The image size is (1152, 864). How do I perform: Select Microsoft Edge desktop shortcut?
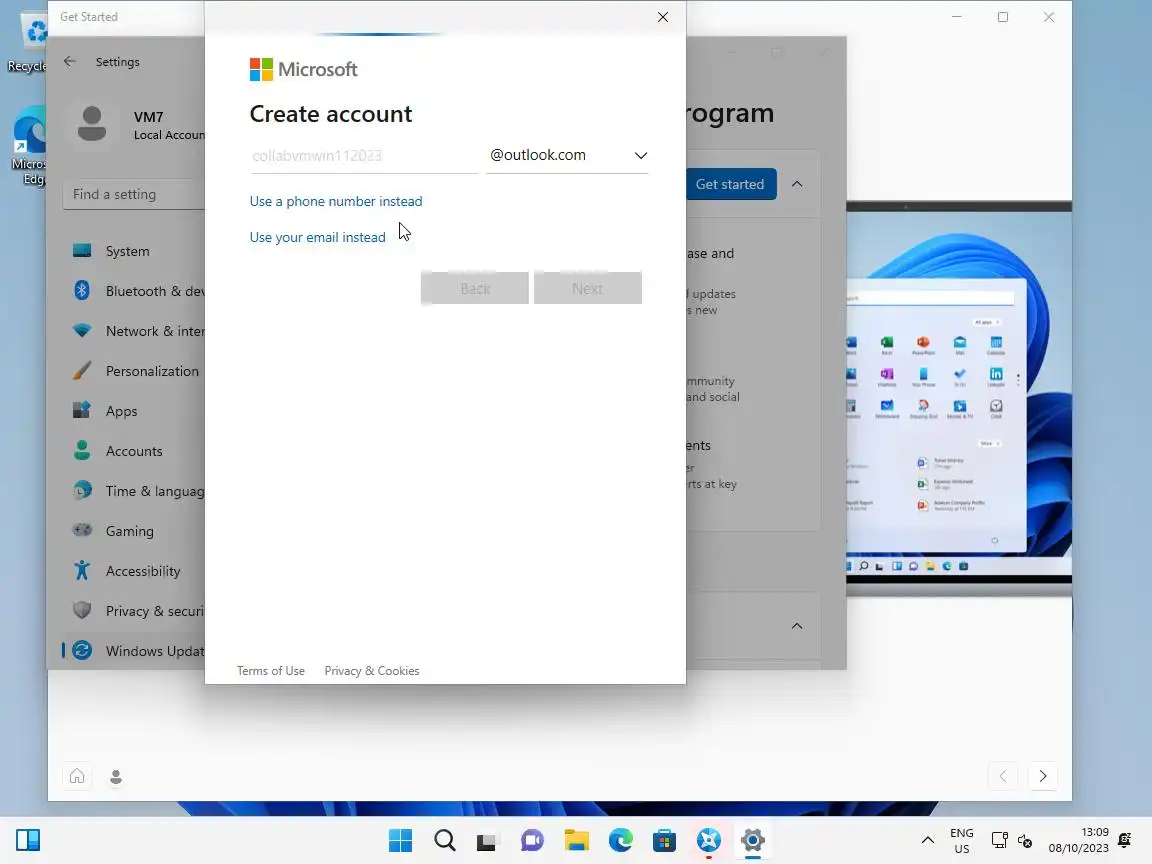29,145
